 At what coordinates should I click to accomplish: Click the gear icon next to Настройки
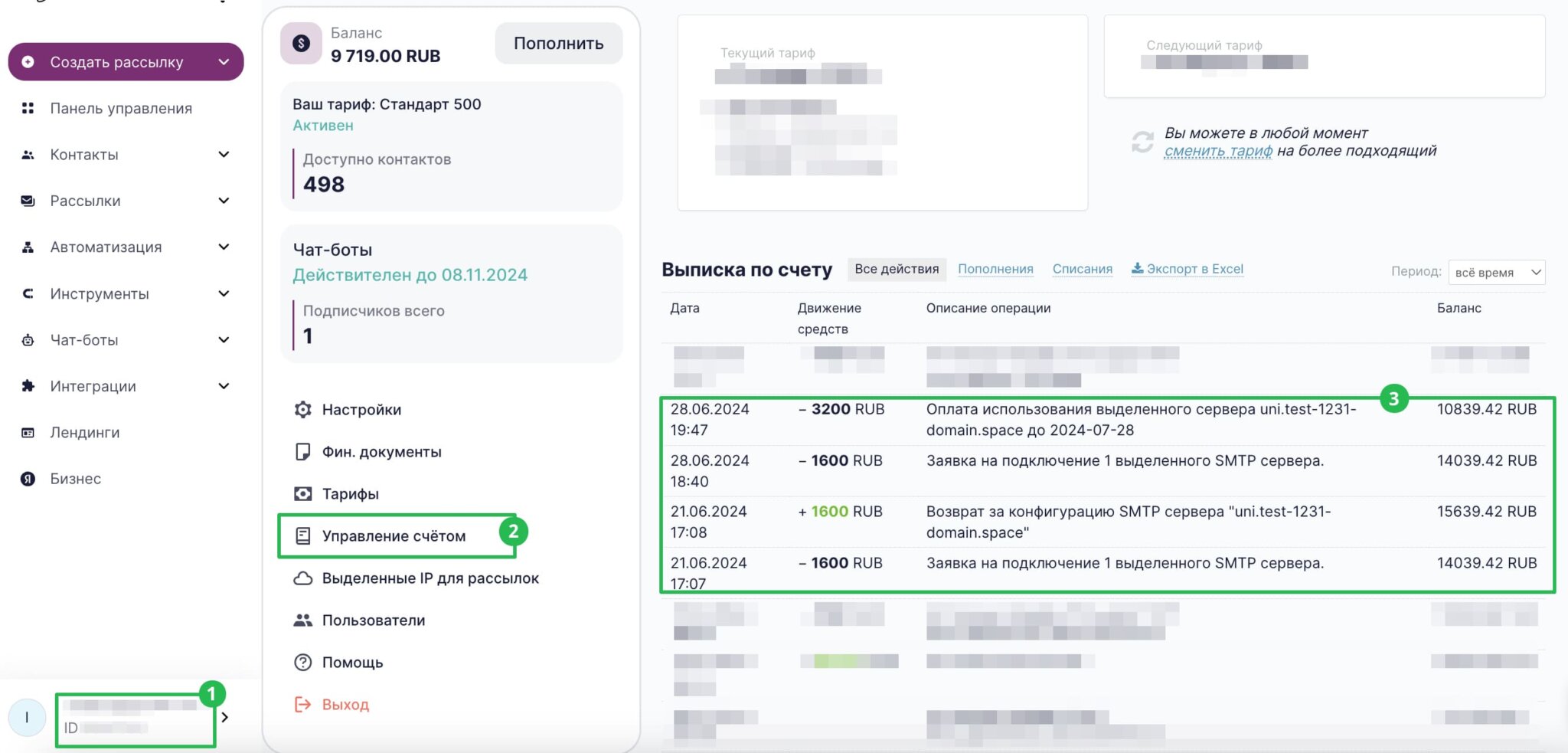click(x=303, y=410)
